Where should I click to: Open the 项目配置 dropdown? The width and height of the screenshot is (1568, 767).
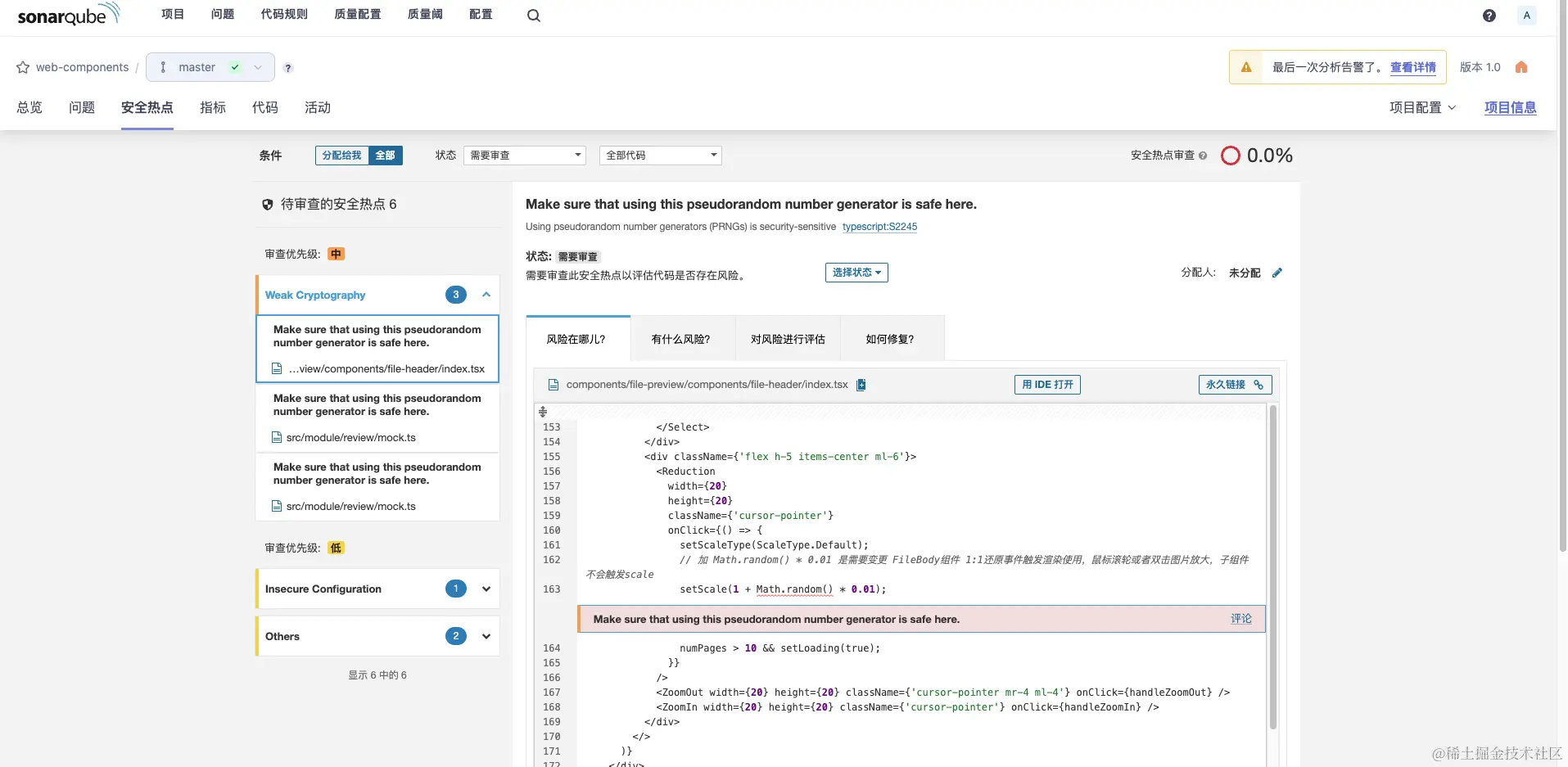click(x=1422, y=107)
